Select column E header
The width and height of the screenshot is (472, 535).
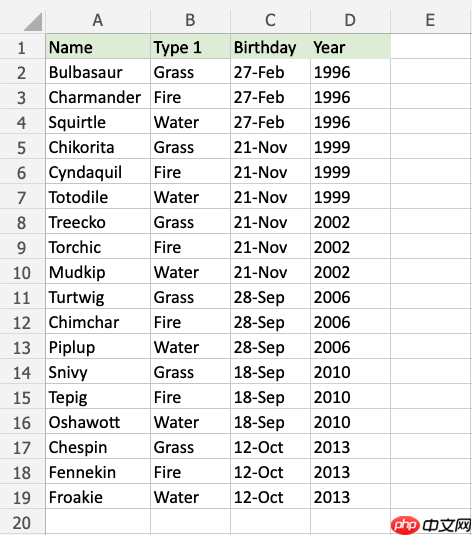coord(431,20)
